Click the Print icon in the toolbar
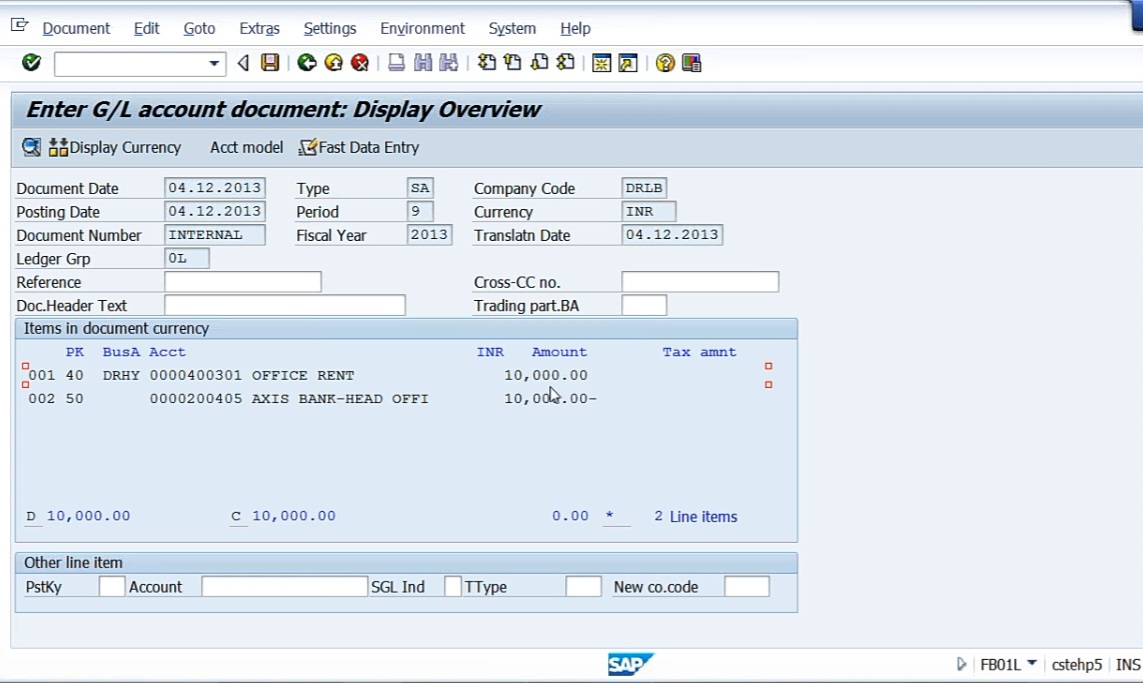The height and width of the screenshot is (683, 1143). 396,63
